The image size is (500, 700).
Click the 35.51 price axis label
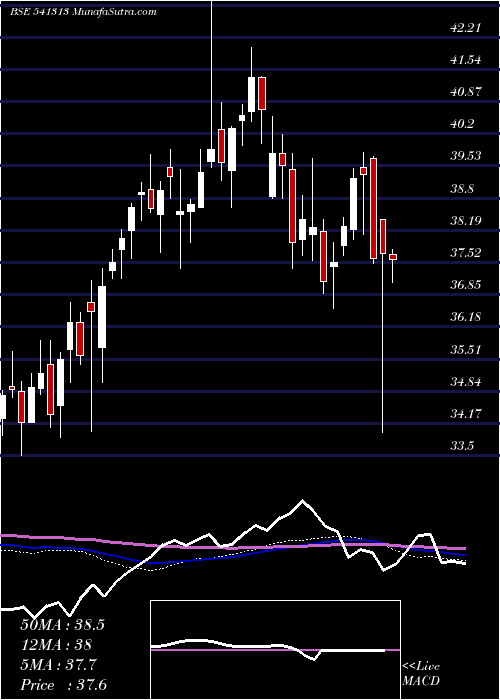pyautogui.click(x=465, y=349)
